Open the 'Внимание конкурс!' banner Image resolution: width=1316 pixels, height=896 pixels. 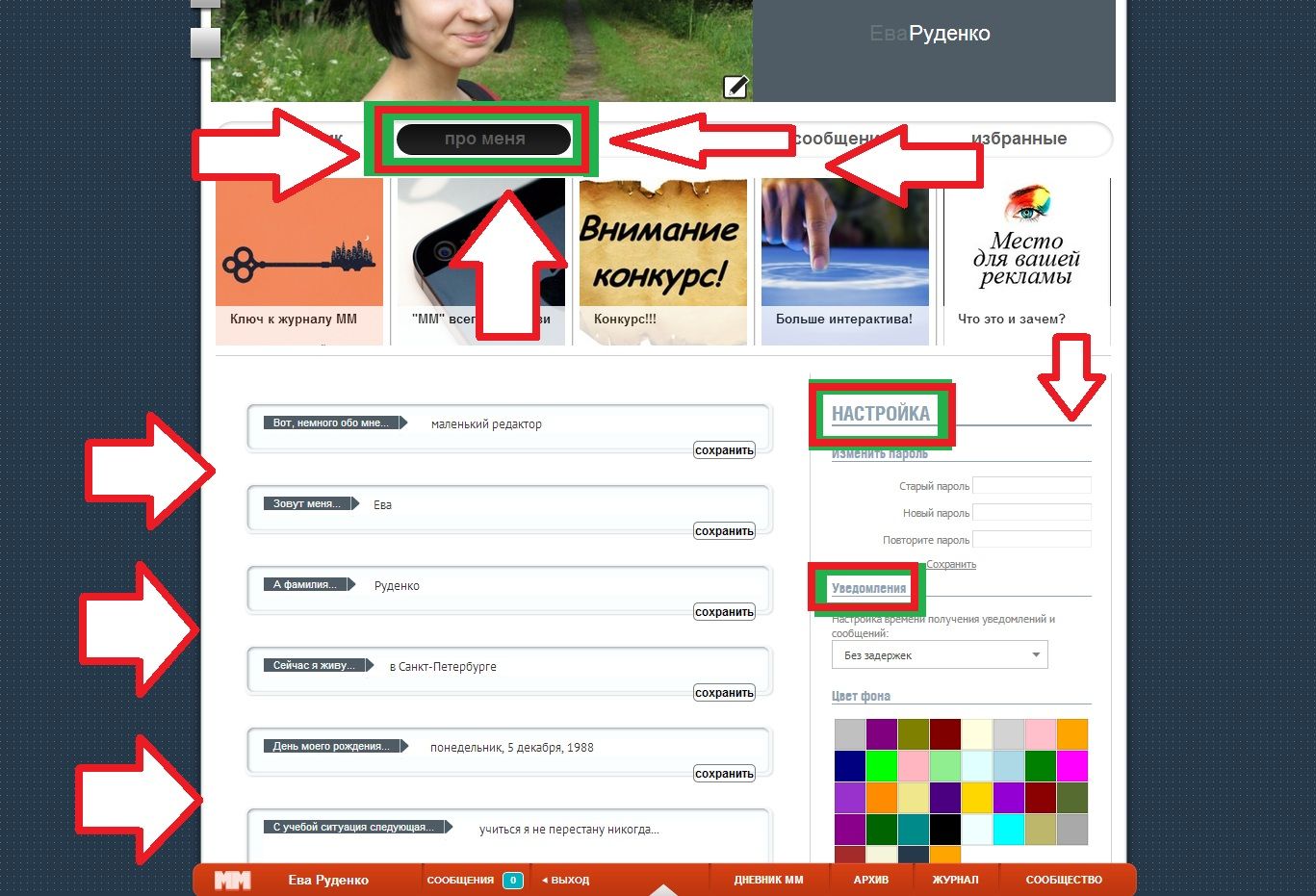pos(662,252)
